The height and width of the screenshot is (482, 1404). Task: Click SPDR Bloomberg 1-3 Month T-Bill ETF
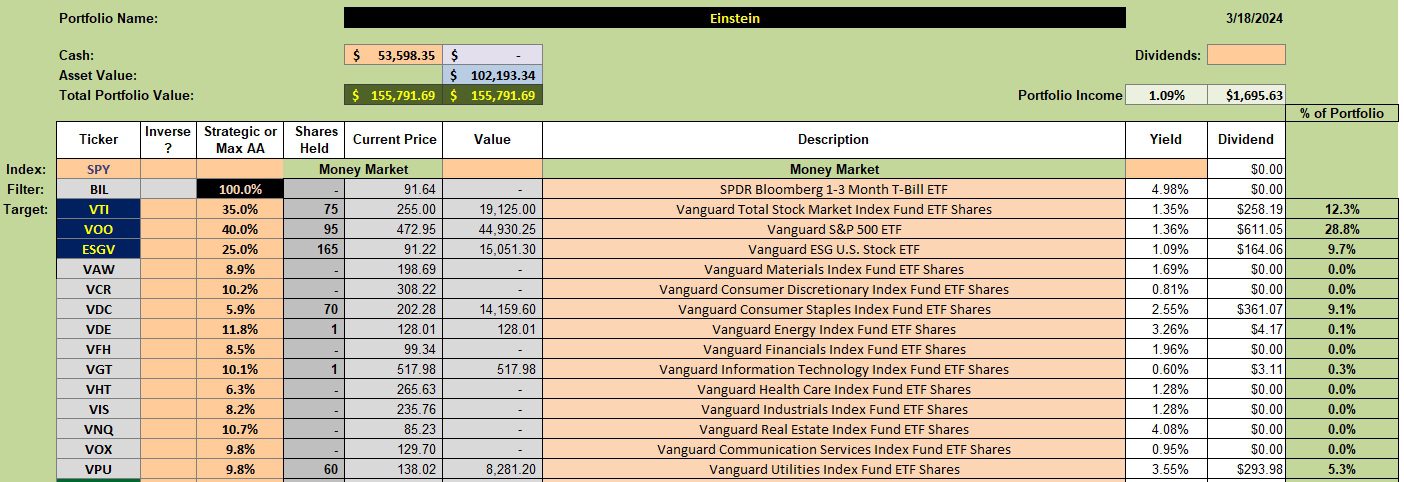pos(833,190)
